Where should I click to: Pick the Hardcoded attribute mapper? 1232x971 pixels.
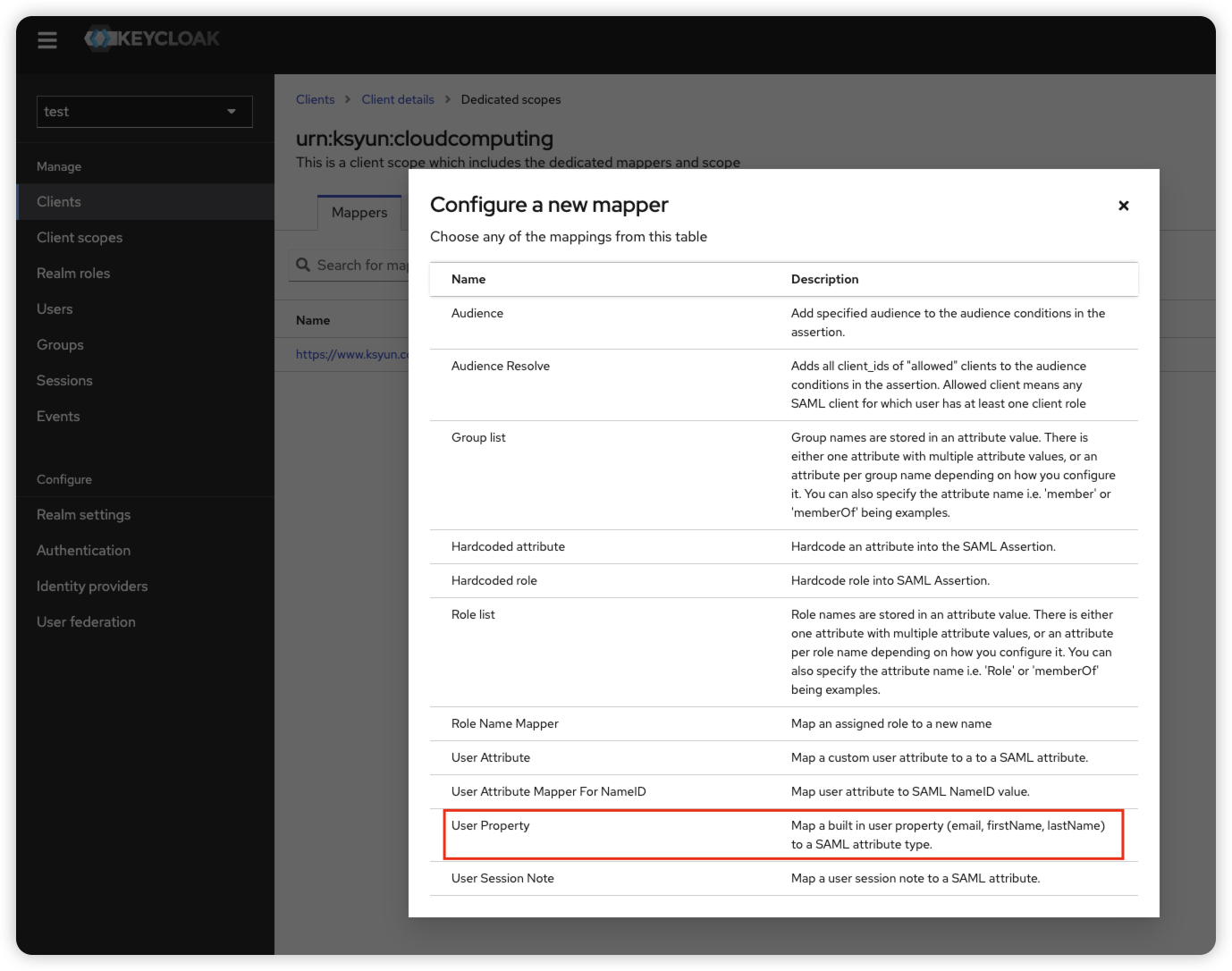508,546
